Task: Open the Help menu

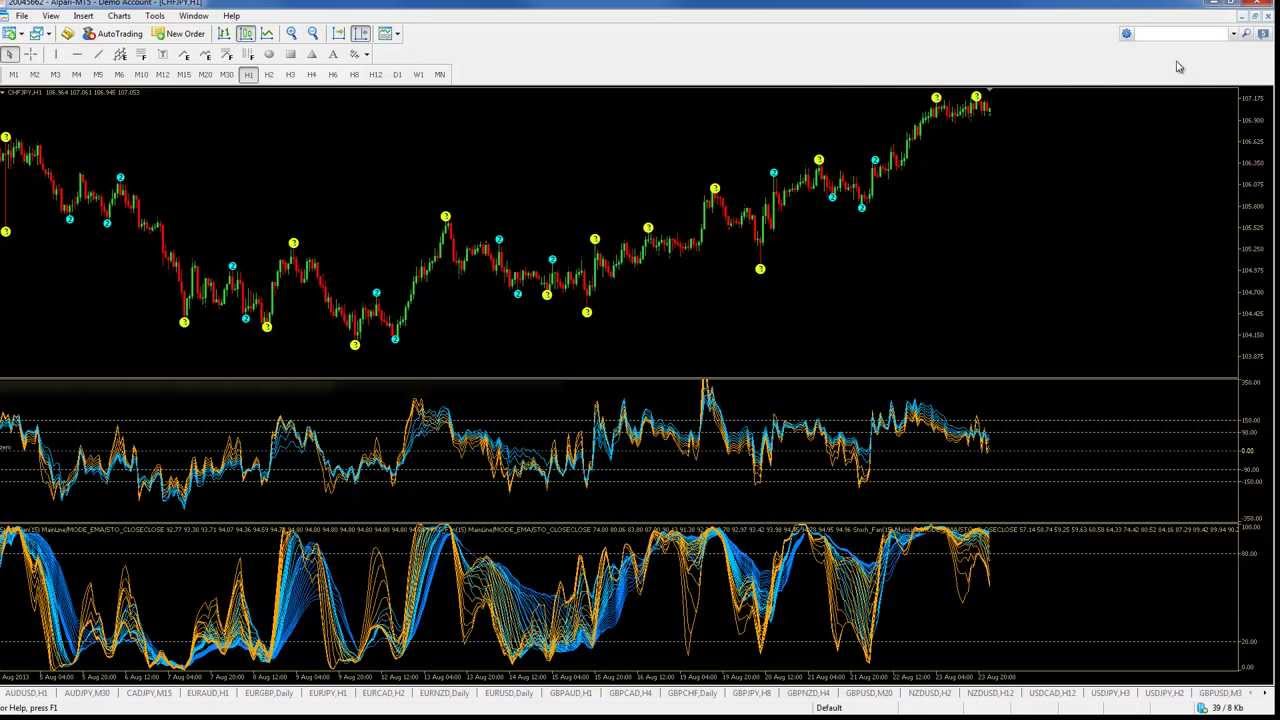Action: pyautogui.click(x=231, y=16)
